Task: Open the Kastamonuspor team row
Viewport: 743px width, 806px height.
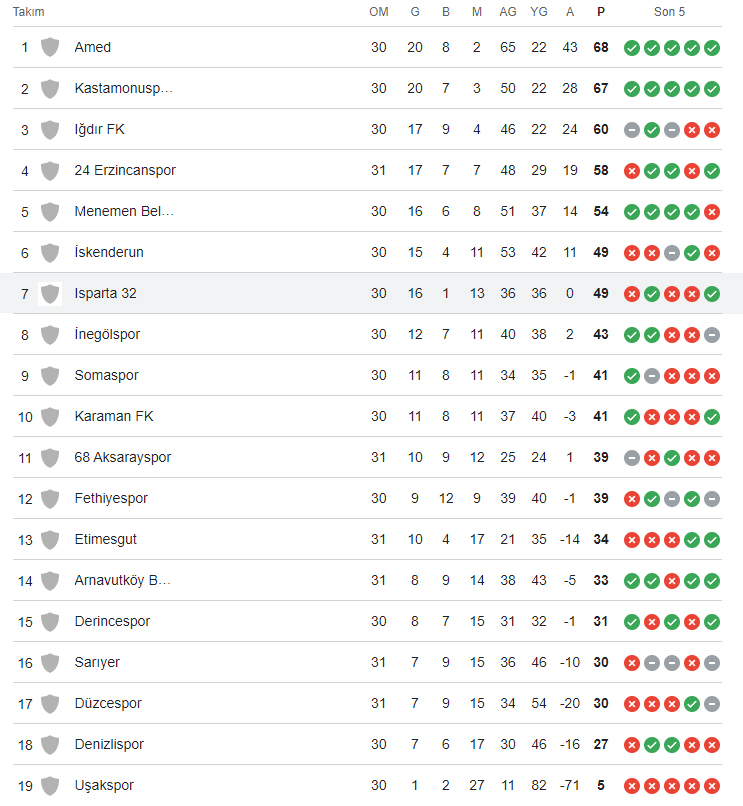Action: 367,88
